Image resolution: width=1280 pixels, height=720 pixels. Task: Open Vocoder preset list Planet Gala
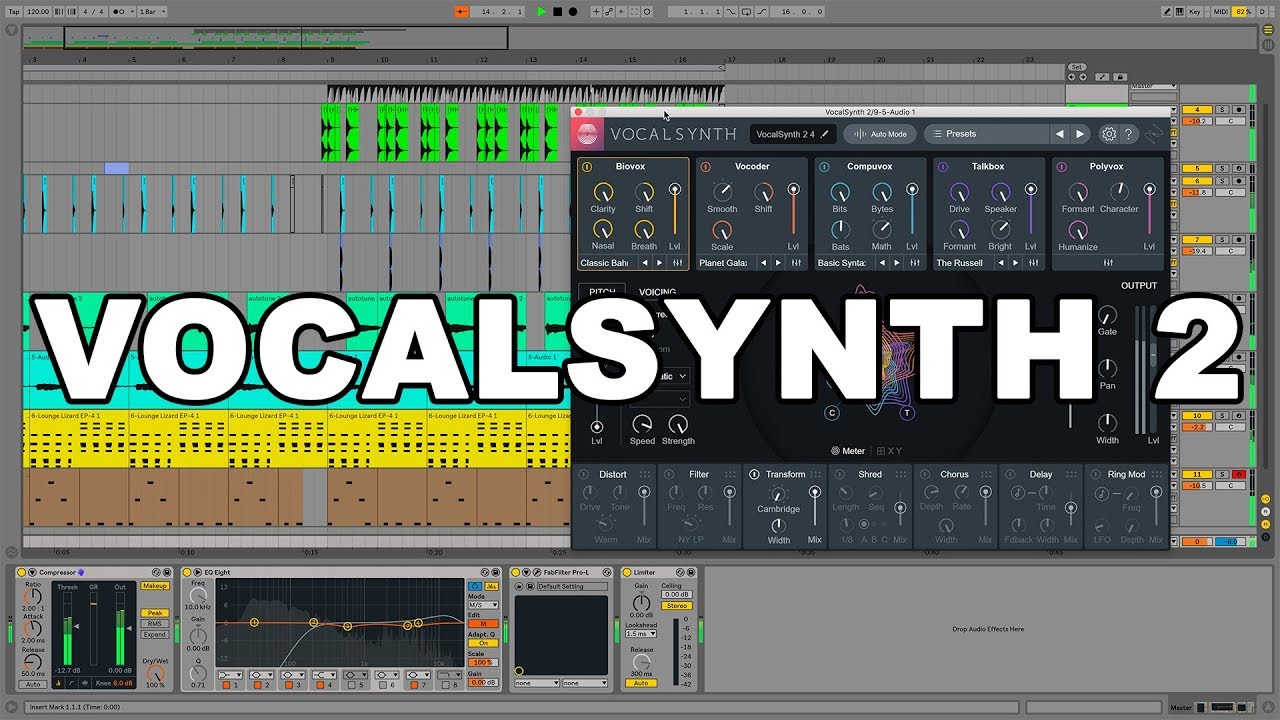pos(723,263)
